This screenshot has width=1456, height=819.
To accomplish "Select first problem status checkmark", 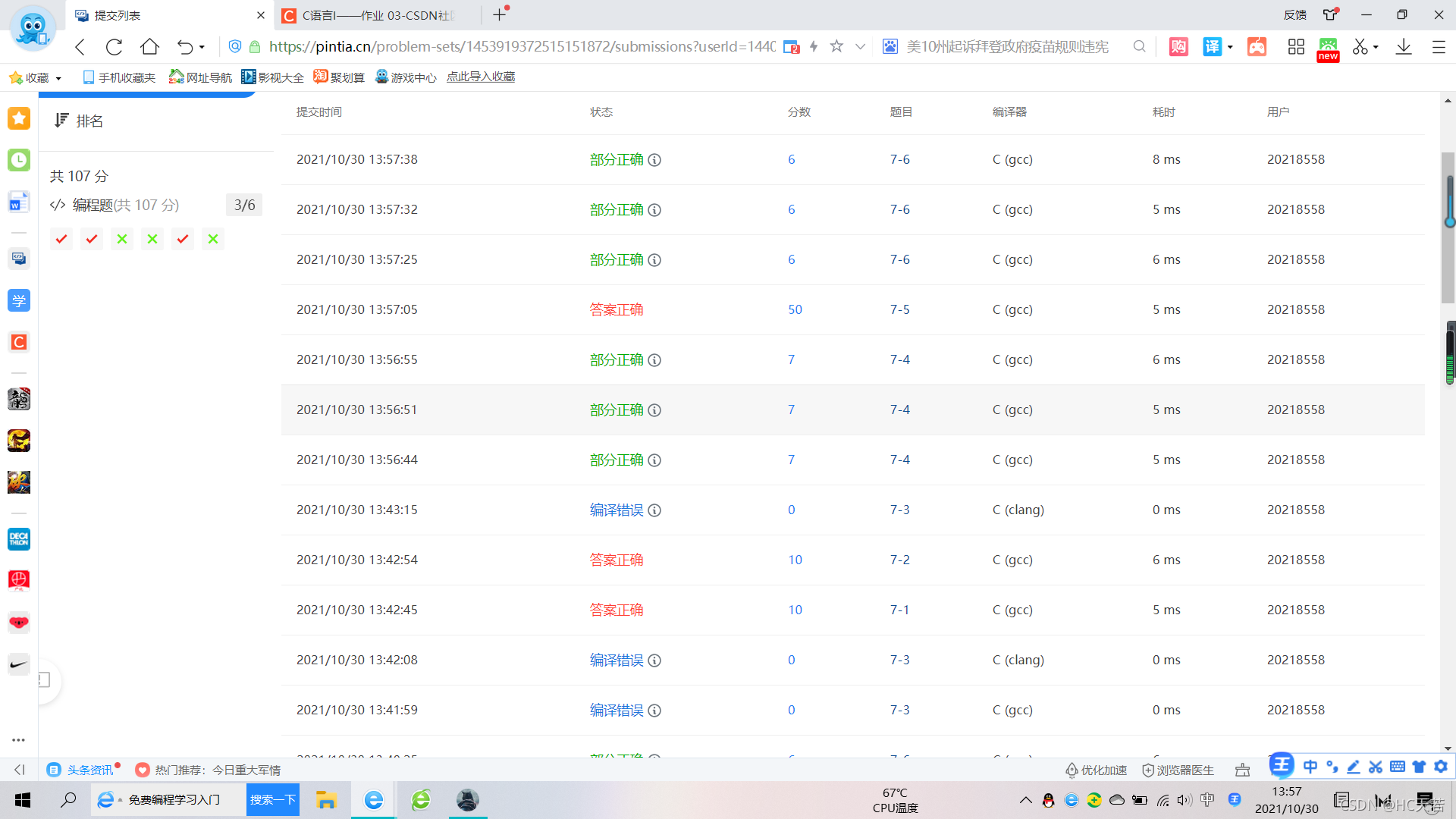I will (61, 239).
